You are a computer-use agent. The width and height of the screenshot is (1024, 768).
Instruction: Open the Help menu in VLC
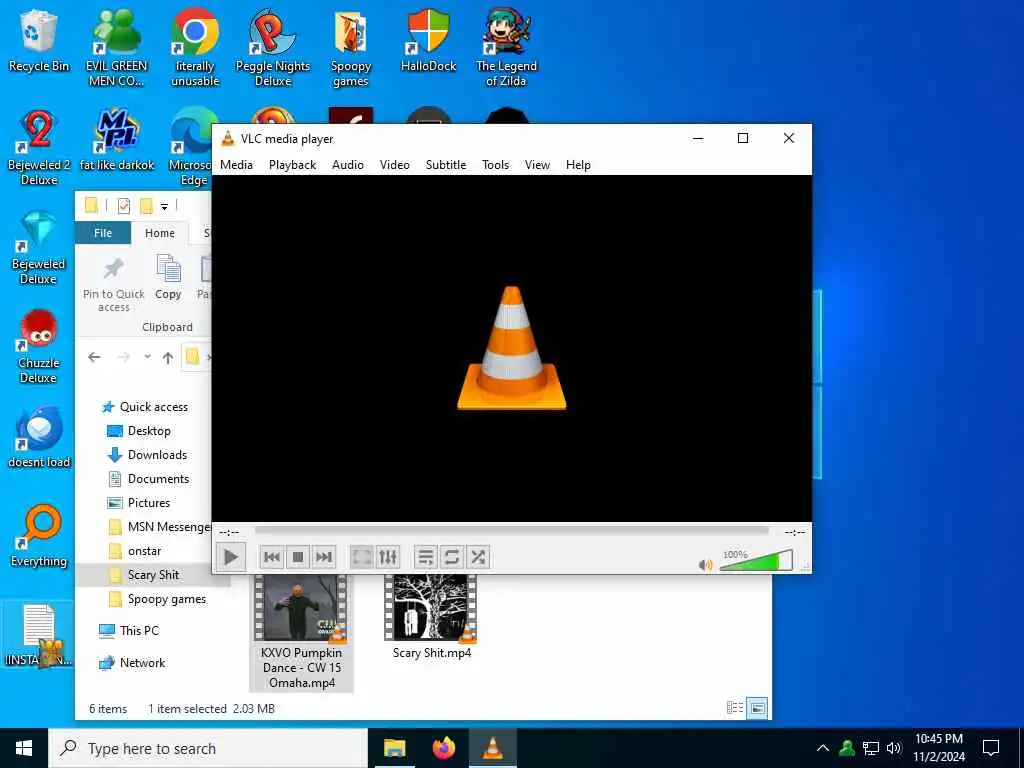pos(579,165)
